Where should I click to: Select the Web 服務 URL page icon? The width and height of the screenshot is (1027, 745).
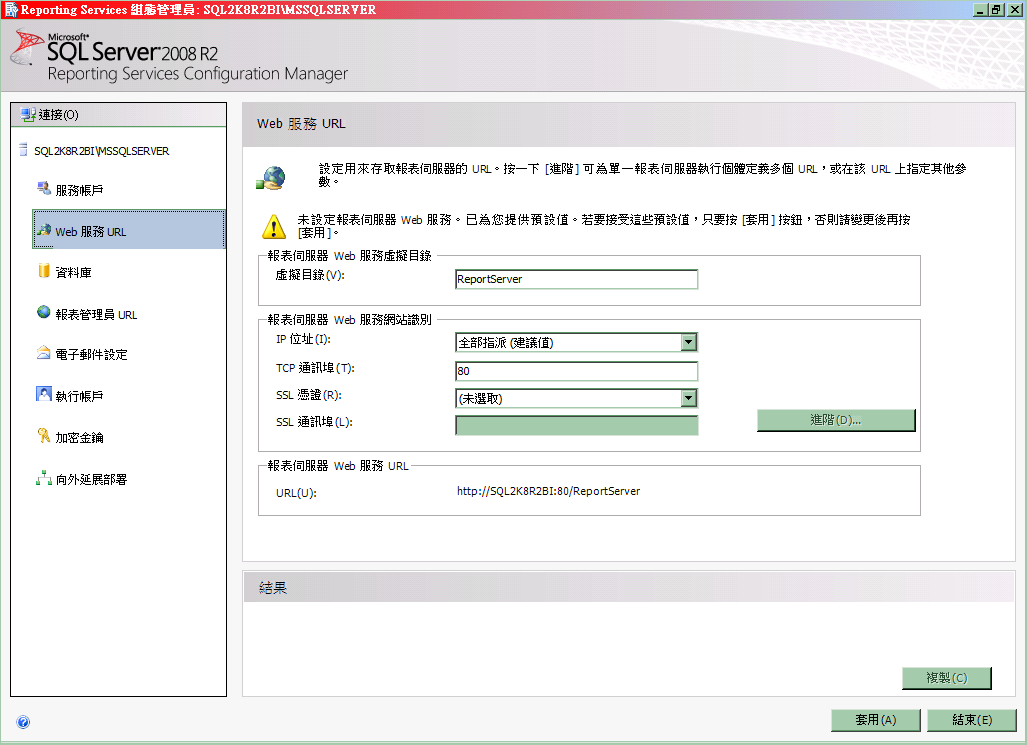click(44, 229)
